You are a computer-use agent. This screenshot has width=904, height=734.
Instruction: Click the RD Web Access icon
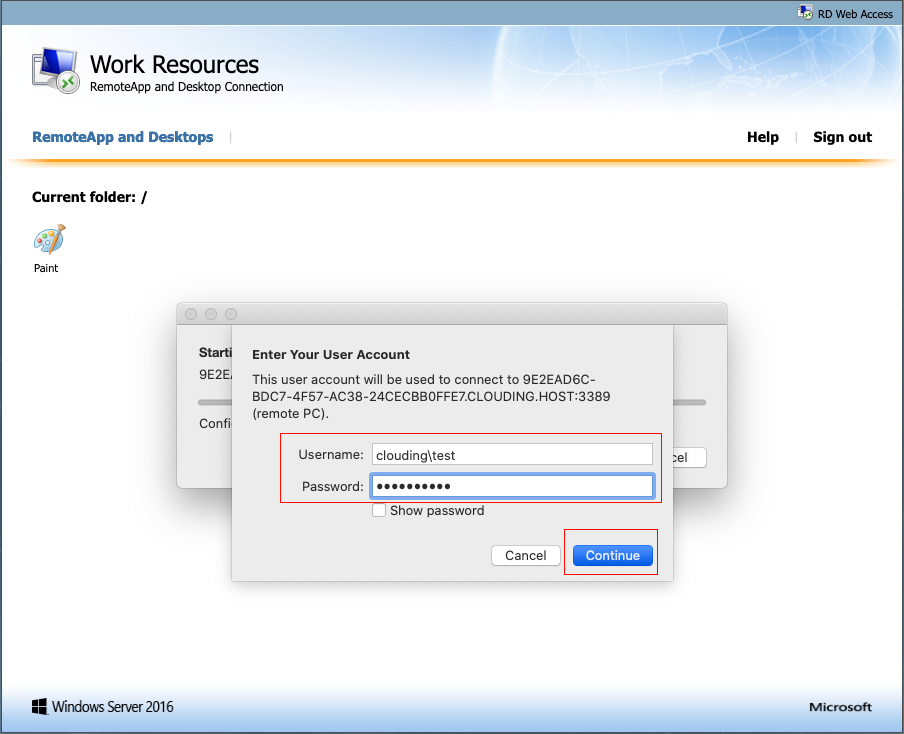tap(805, 12)
